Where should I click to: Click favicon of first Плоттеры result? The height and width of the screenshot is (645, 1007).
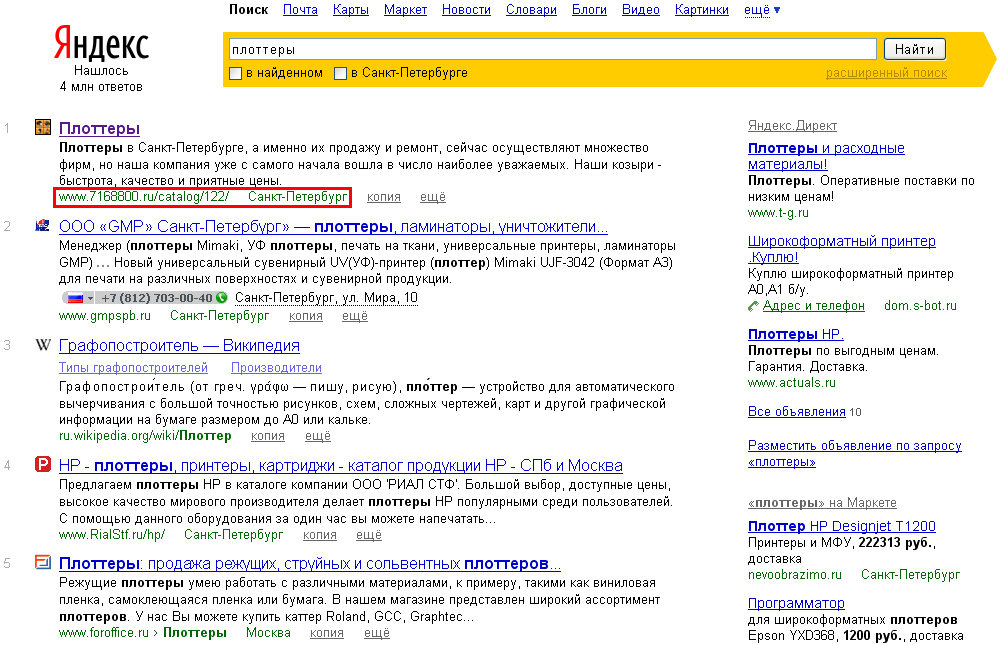pos(43,128)
